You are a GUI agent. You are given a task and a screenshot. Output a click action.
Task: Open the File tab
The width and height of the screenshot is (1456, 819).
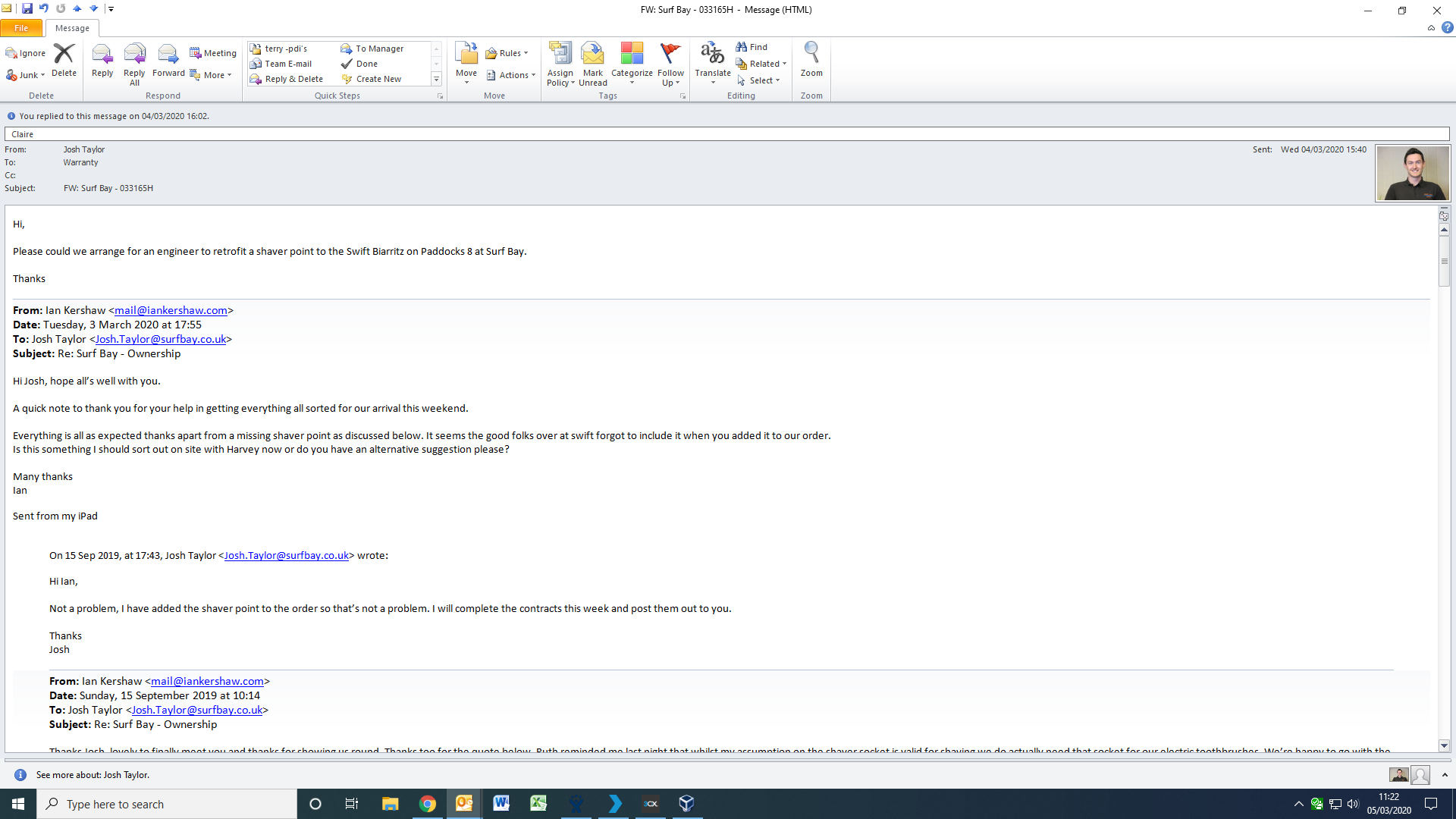(21, 28)
